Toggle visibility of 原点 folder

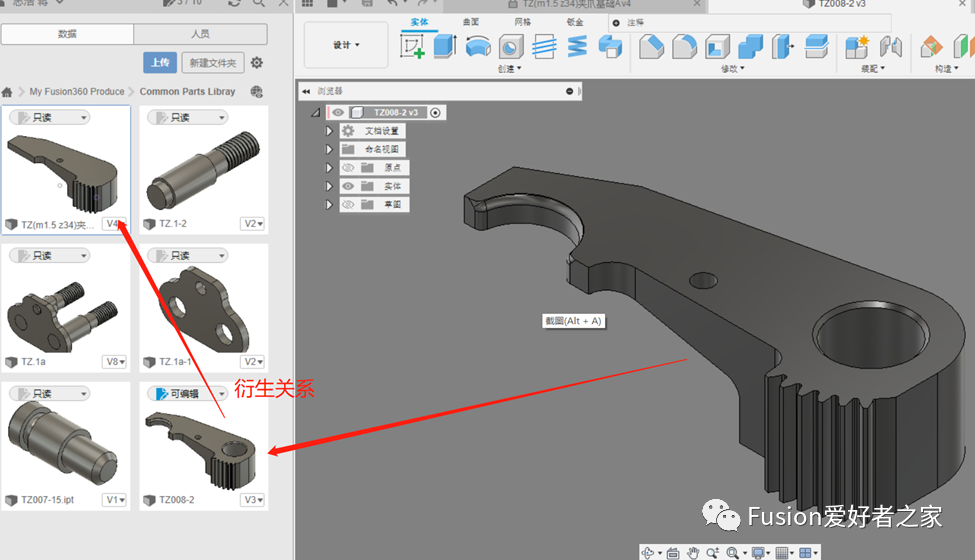[x=349, y=168]
